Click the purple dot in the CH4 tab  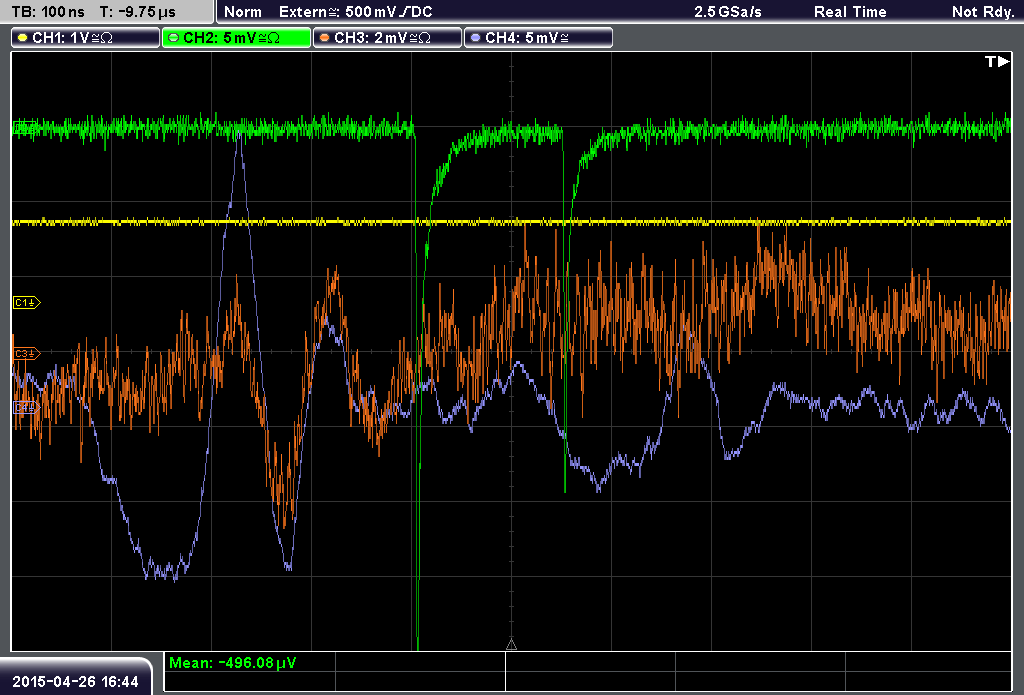point(475,38)
